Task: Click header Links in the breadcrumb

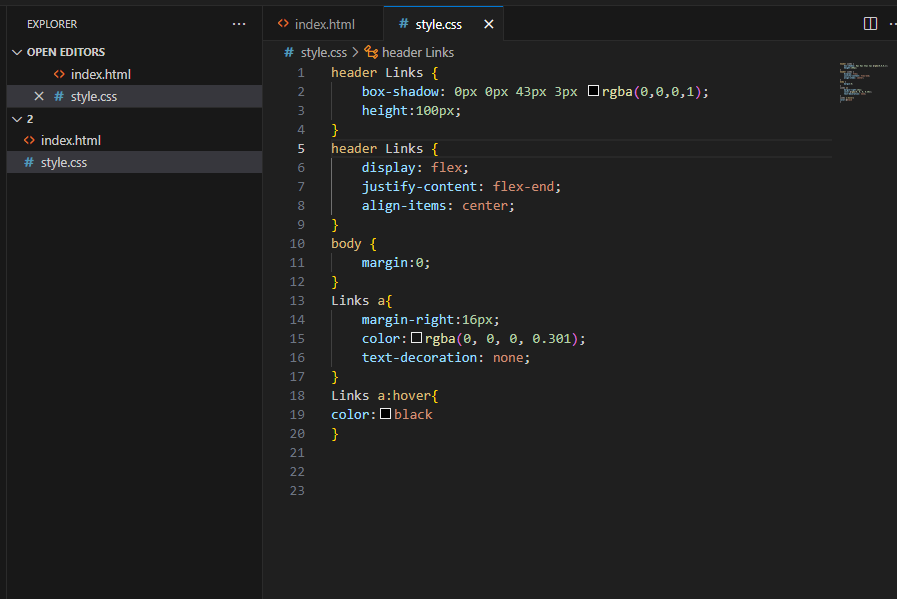Action: coord(418,52)
